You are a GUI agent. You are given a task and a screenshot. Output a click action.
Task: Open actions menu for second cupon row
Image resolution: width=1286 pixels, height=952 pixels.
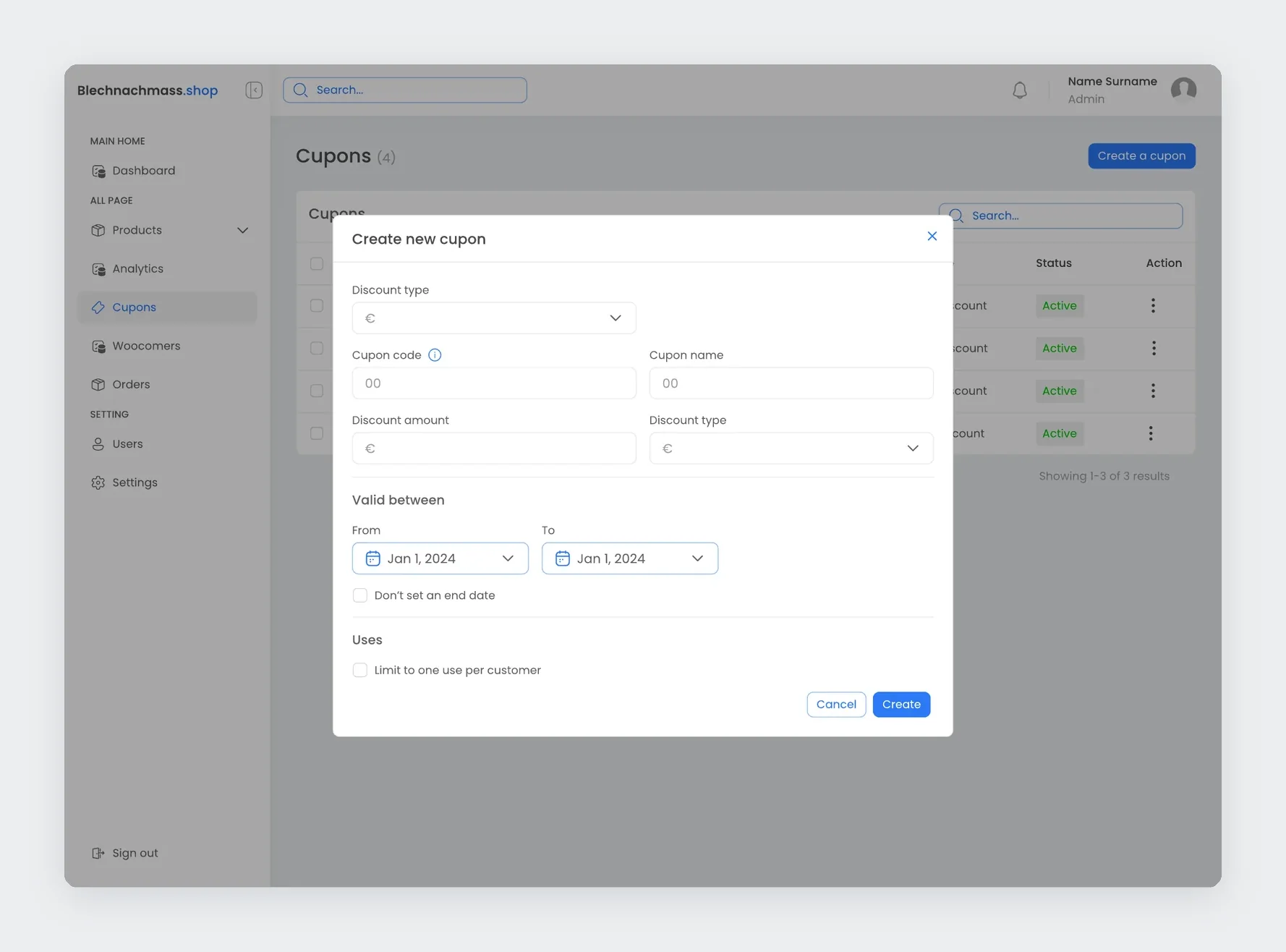1153,348
